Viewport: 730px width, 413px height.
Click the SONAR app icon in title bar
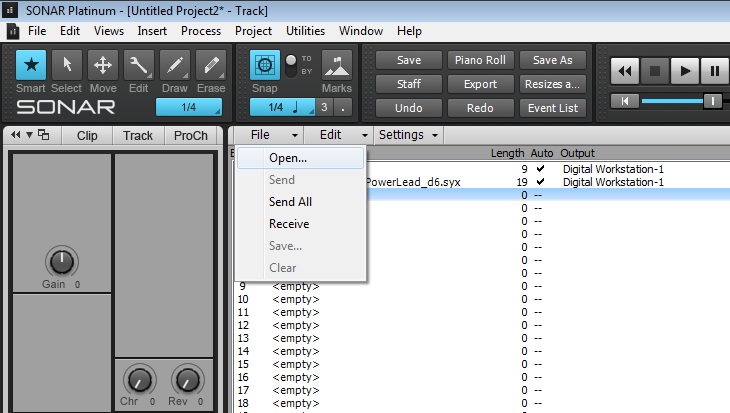click(10, 10)
